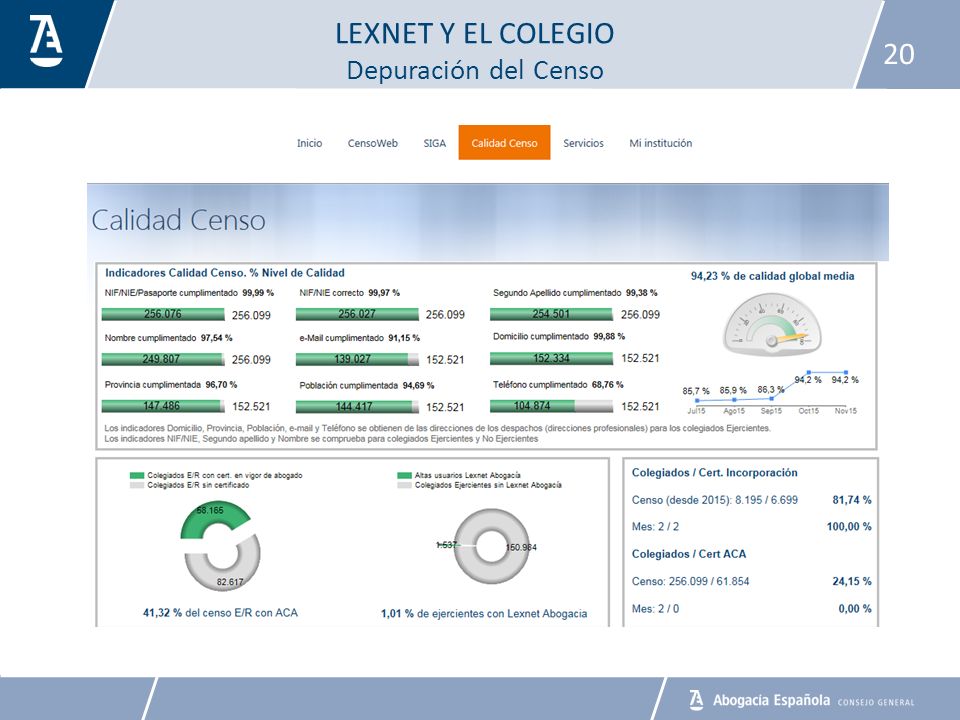The height and width of the screenshot is (720, 960).
Task: Click the orange Calidad Censo tab
Action: [x=504, y=143]
